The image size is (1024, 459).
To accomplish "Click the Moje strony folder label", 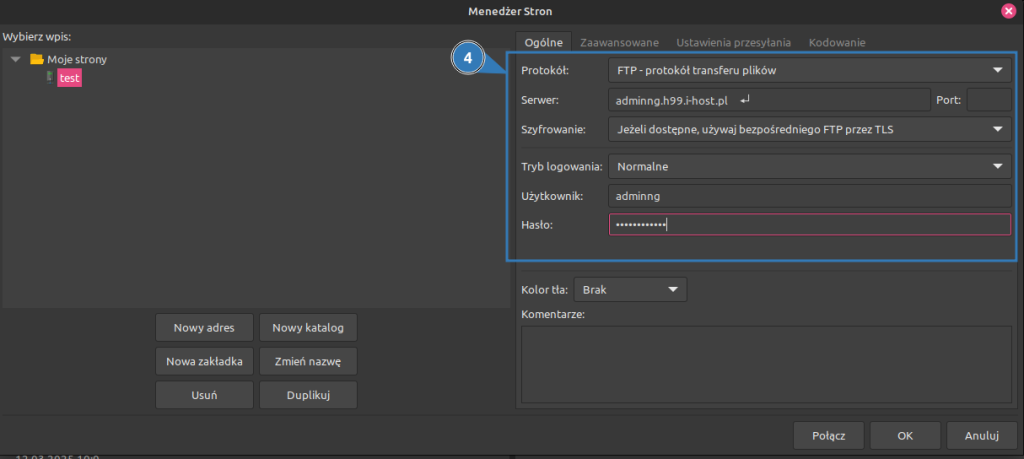I will point(77,59).
